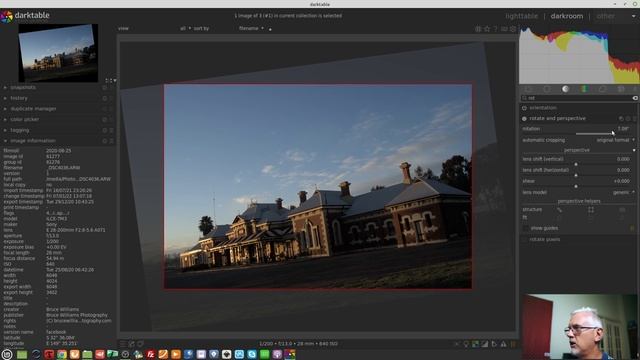
Task: Click rotate and perspective multi-instance icon
Action: click(x=621, y=119)
